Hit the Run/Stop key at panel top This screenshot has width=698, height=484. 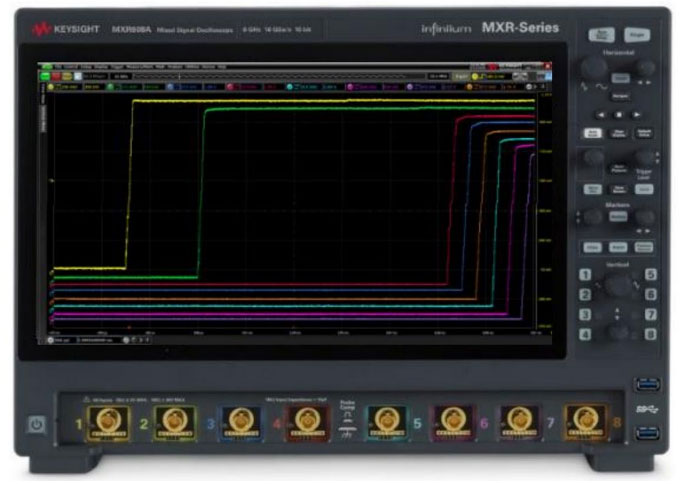[x=601, y=35]
